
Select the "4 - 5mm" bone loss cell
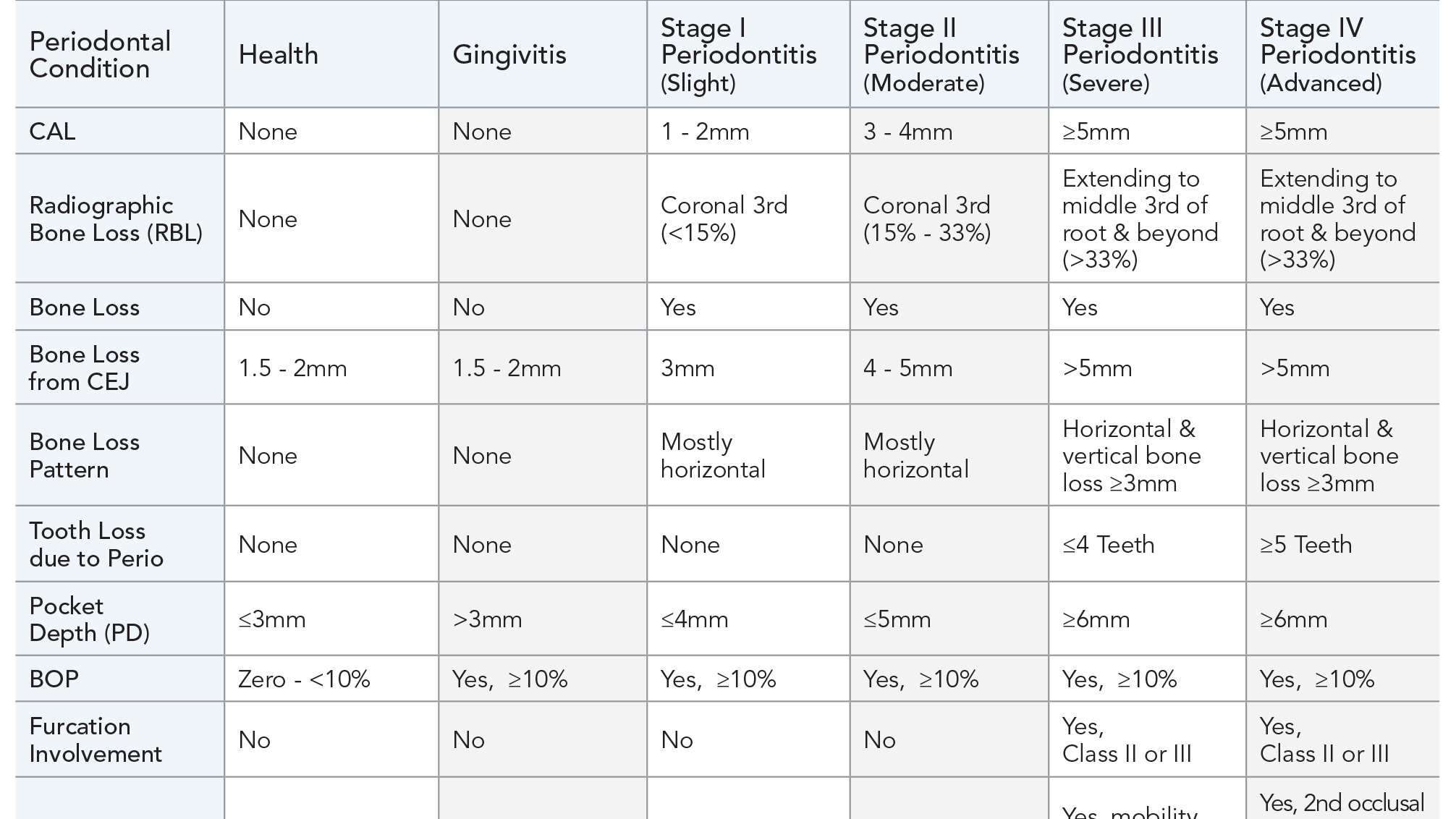[x=907, y=368]
